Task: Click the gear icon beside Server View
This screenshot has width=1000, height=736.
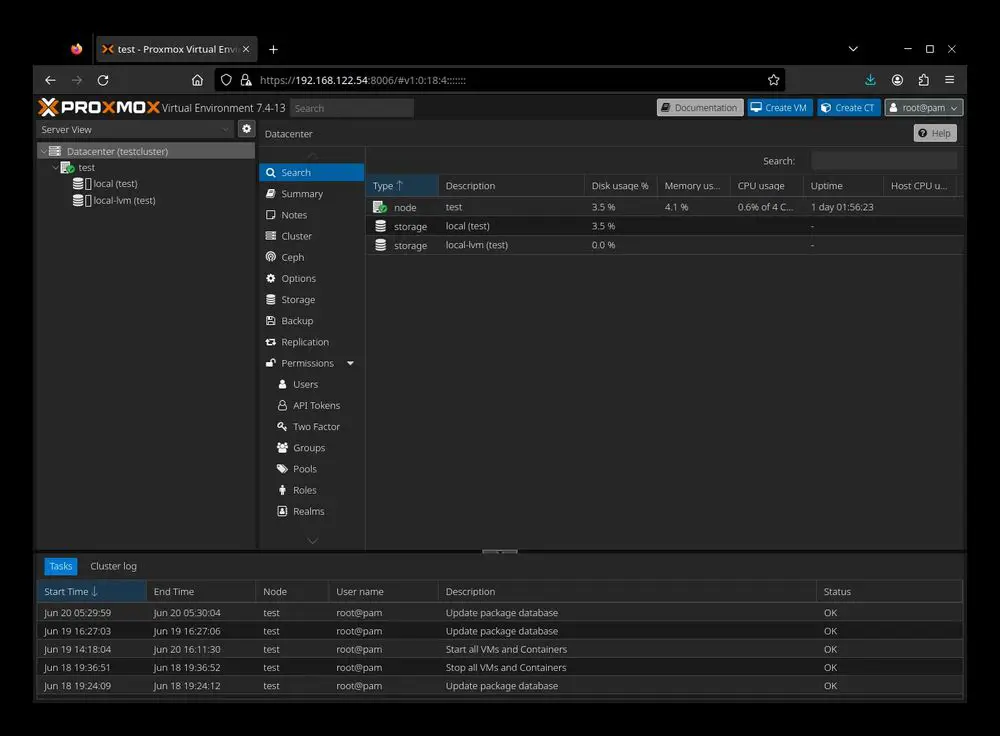Action: [247, 129]
